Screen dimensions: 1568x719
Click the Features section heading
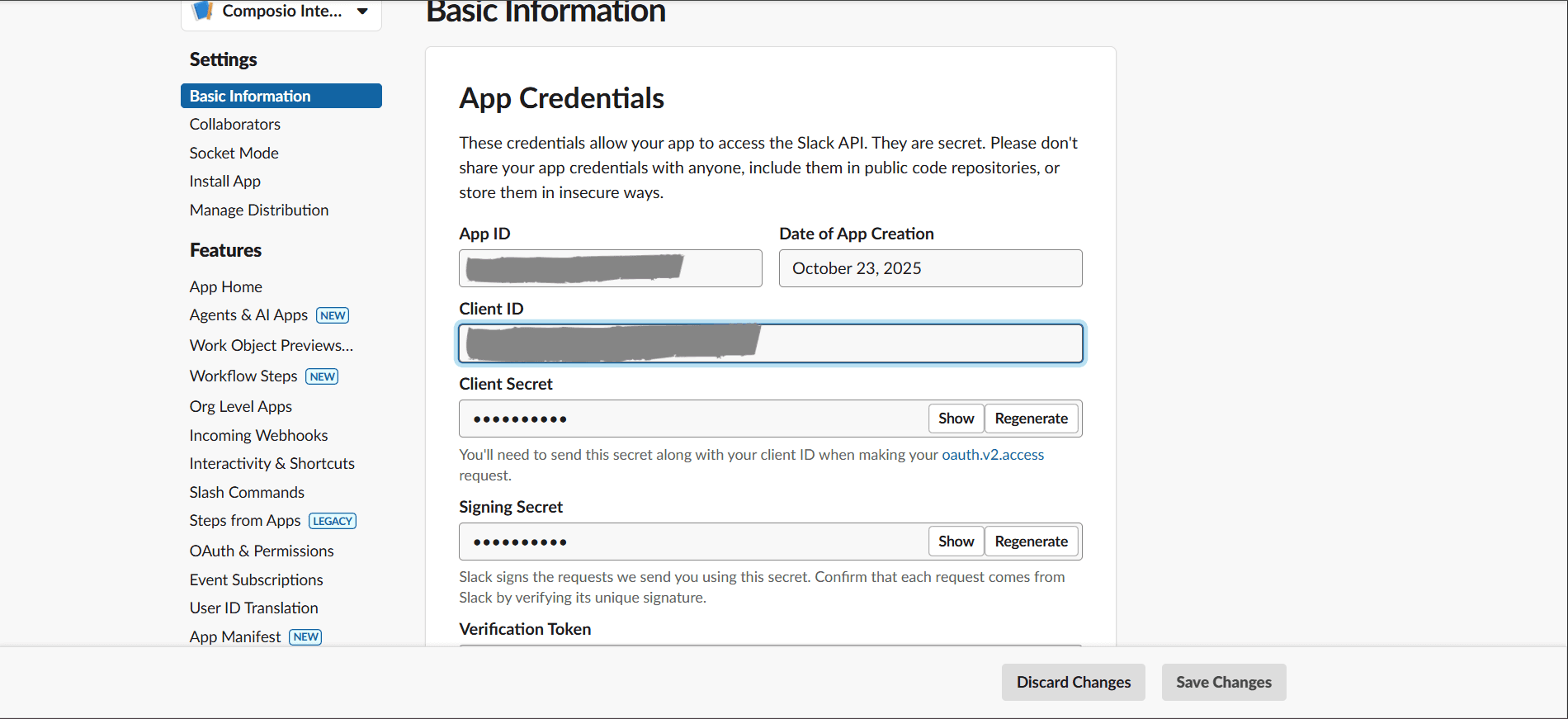(x=226, y=250)
